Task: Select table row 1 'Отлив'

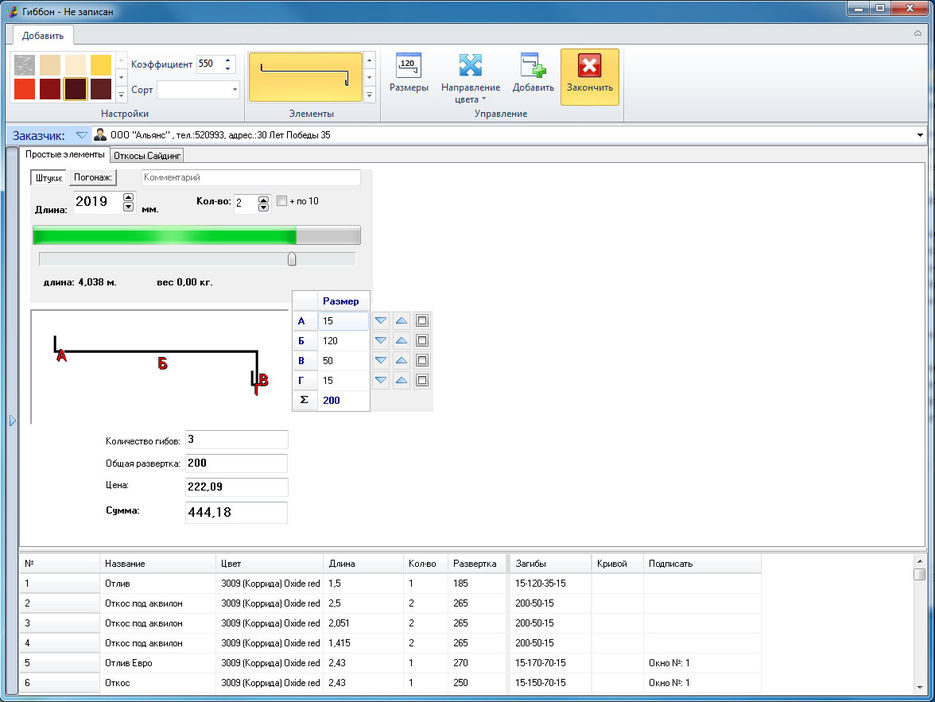Action: tap(390, 583)
